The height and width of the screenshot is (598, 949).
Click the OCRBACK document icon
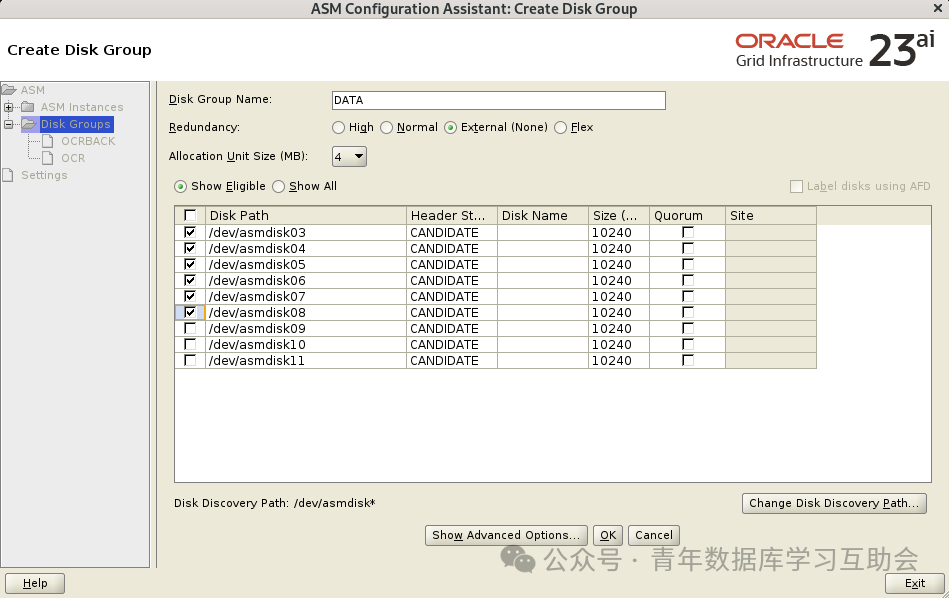[48, 141]
